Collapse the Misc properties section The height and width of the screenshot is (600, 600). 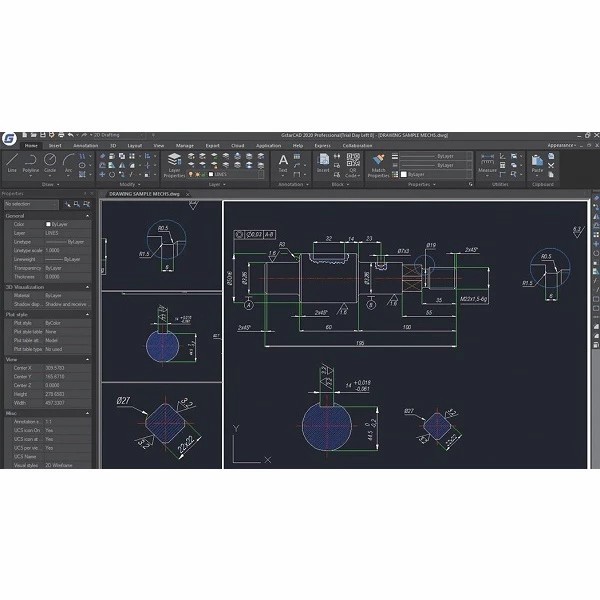pos(87,414)
